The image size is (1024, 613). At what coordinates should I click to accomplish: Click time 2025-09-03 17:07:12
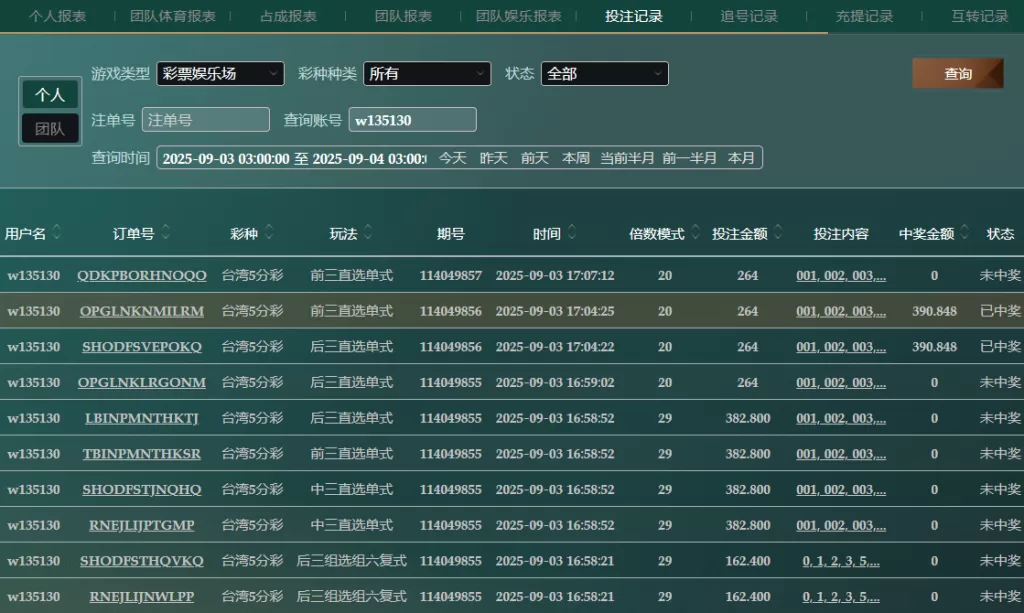pos(554,275)
